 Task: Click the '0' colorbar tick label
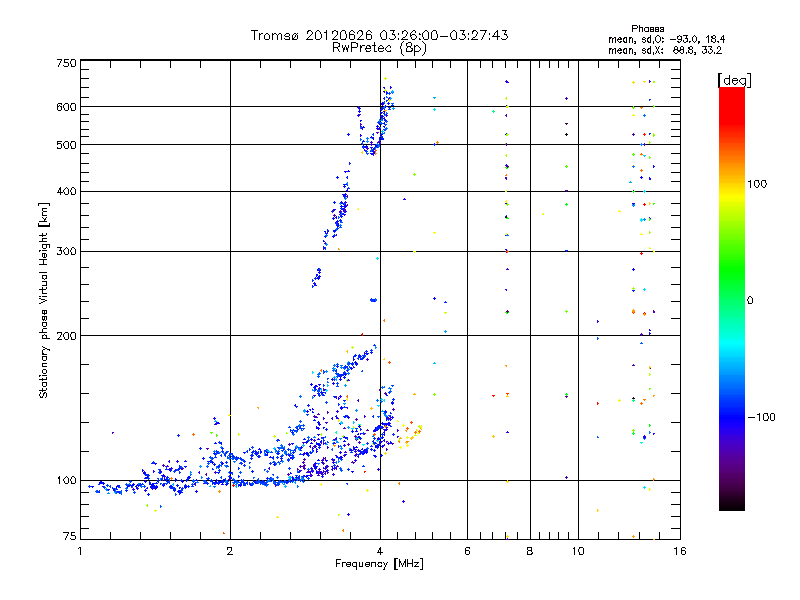coord(749,301)
